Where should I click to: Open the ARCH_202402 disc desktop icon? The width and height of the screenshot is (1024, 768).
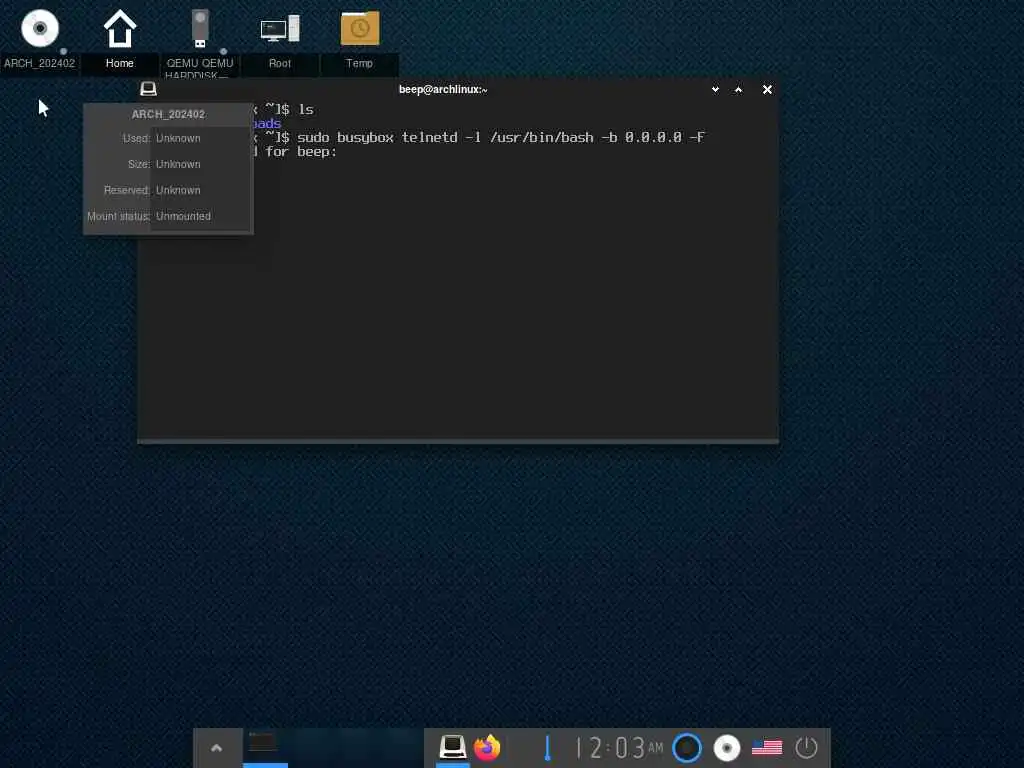[40, 29]
